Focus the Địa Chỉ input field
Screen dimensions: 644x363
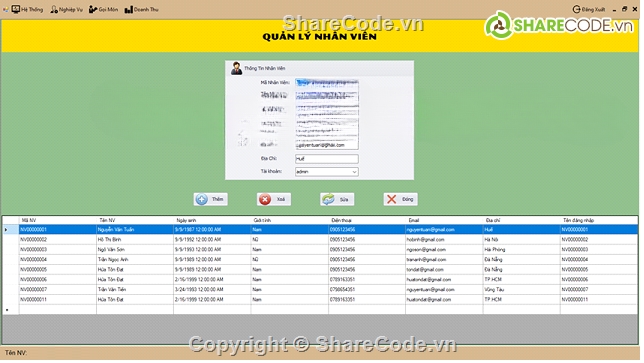pos(327,159)
